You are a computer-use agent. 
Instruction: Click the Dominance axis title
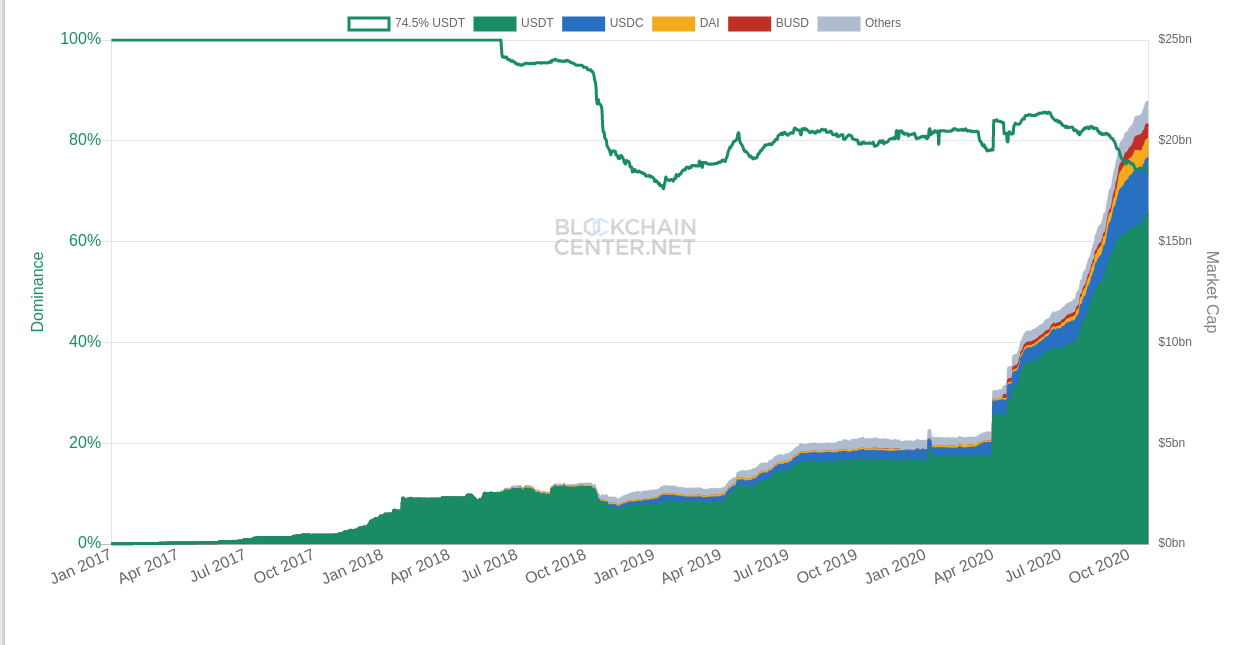pyautogui.click(x=38, y=291)
